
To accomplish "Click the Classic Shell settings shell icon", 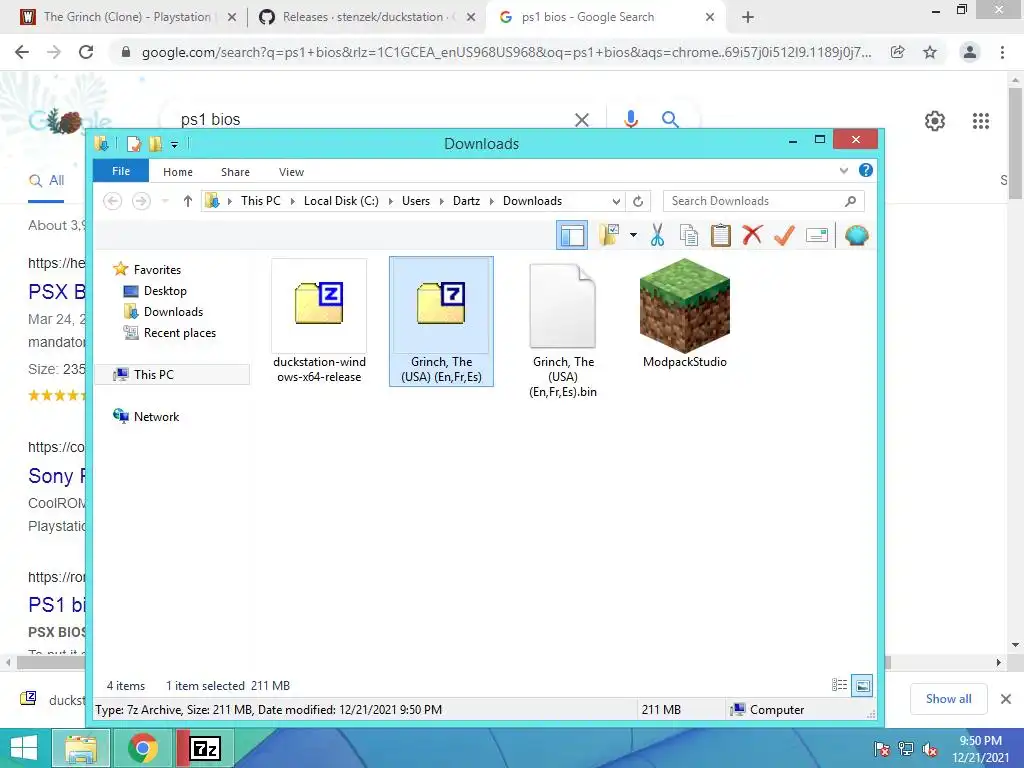I will (x=856, y=235).
